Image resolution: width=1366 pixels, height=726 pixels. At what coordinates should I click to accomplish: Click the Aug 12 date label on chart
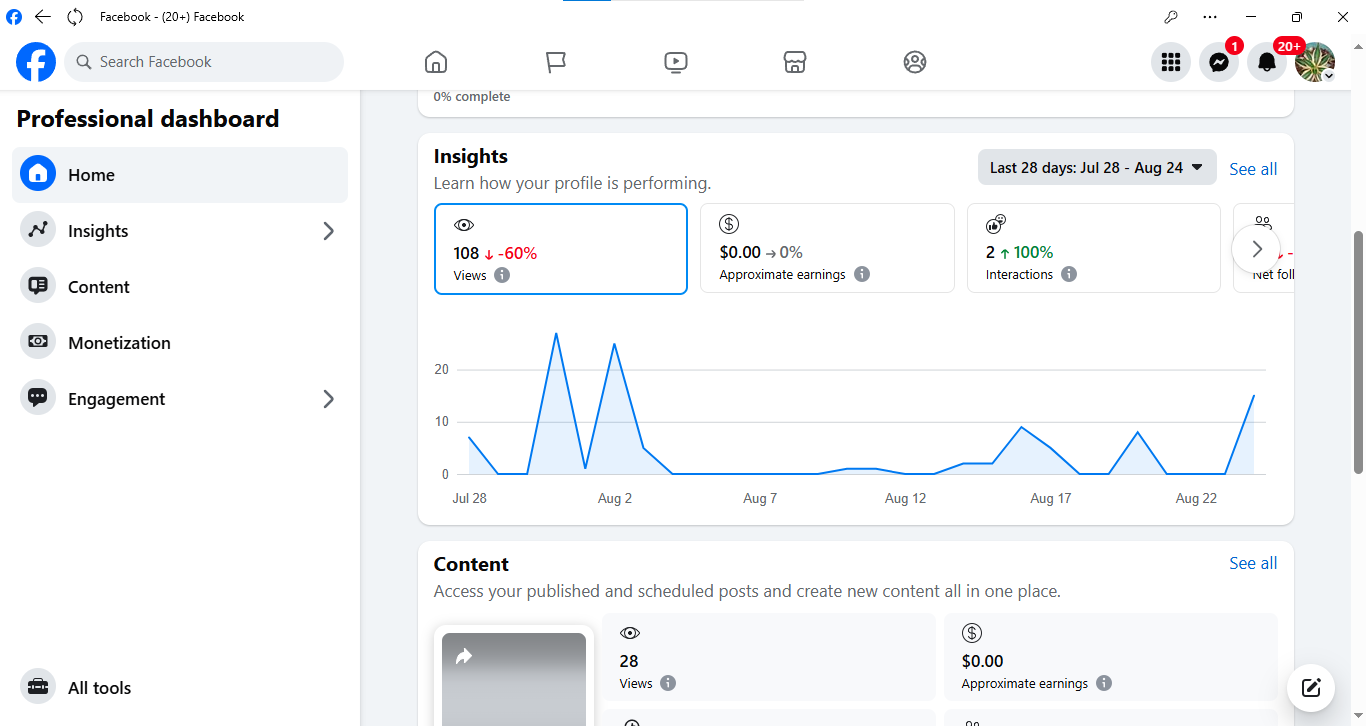906,498
